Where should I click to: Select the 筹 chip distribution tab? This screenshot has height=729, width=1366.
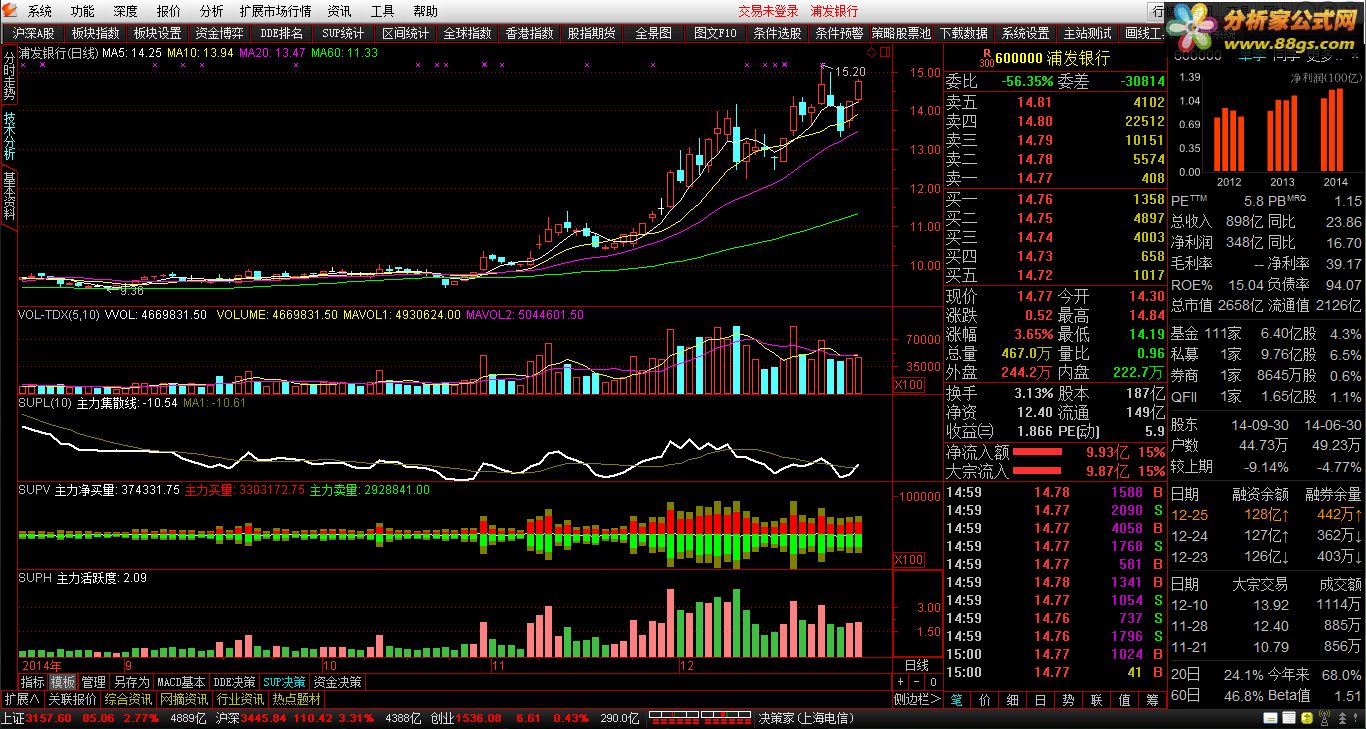tap(1152, 699)
